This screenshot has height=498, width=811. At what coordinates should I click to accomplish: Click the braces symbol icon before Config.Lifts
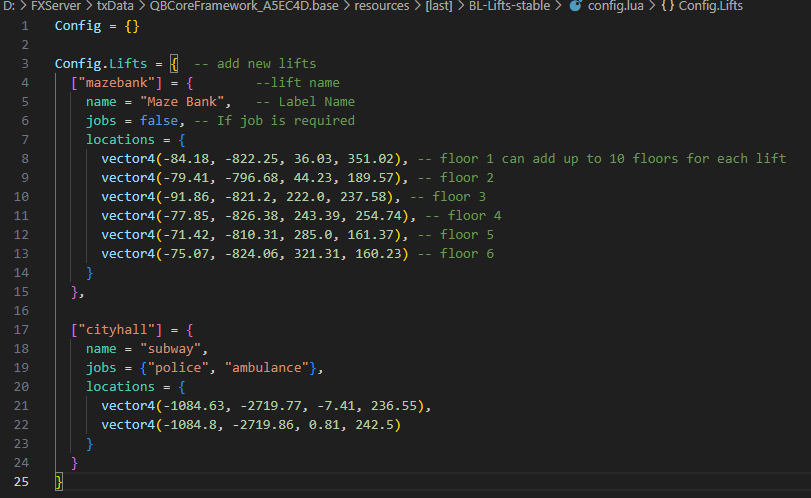coord(668,6)
